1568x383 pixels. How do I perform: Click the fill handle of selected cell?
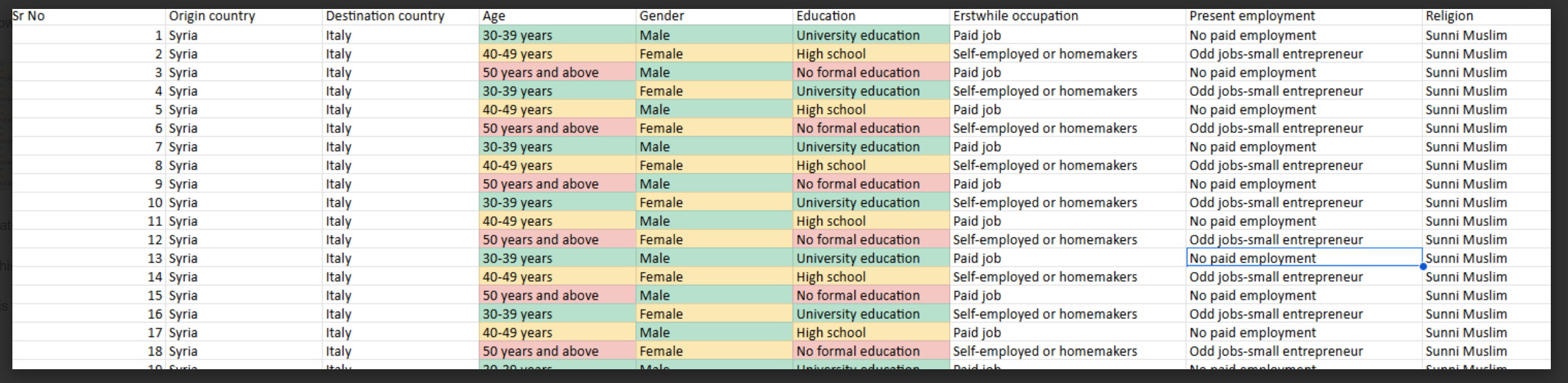coord(1423,267)
